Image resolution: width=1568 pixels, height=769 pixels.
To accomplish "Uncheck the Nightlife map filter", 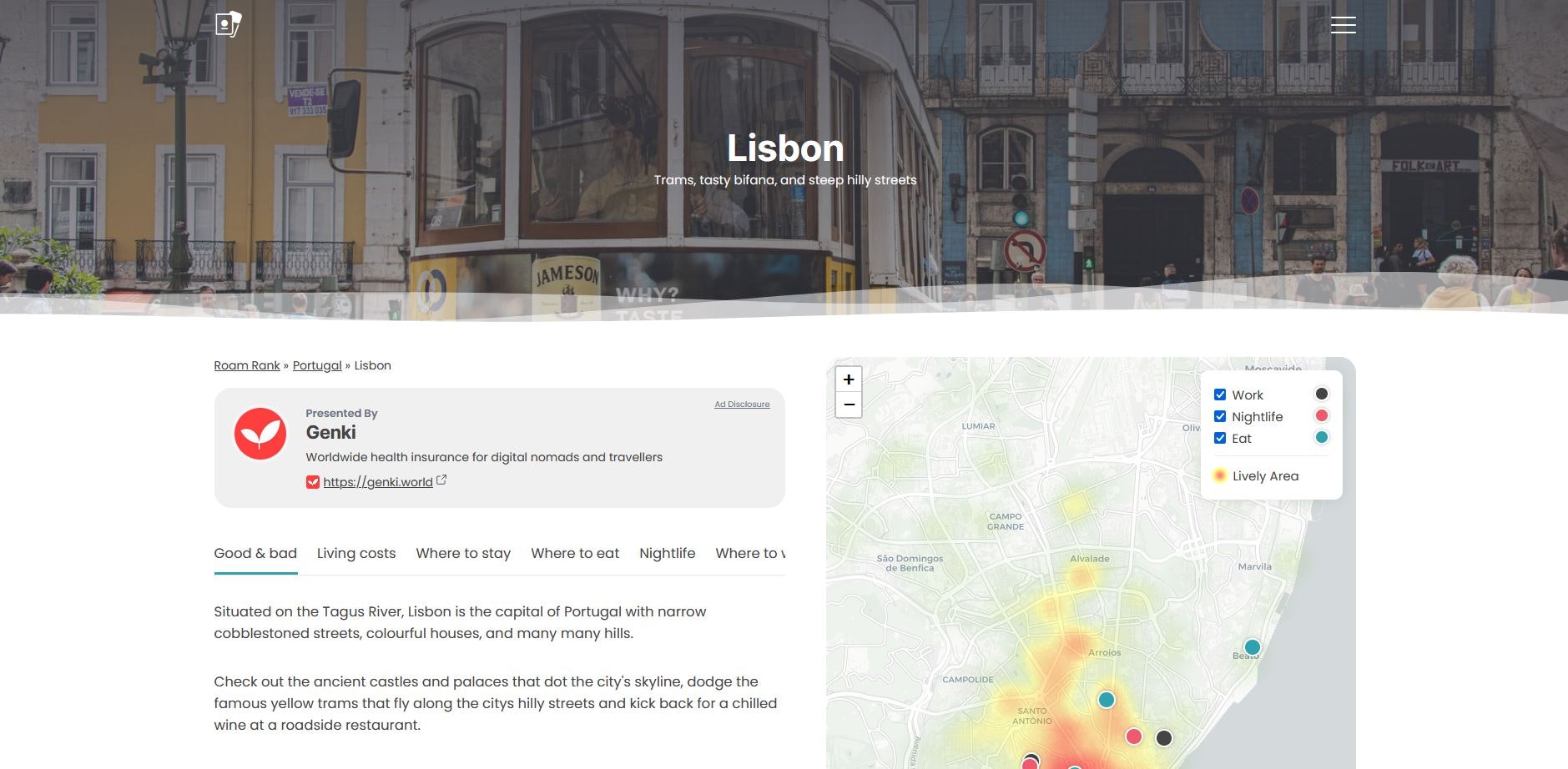I will coord(1220,416).
